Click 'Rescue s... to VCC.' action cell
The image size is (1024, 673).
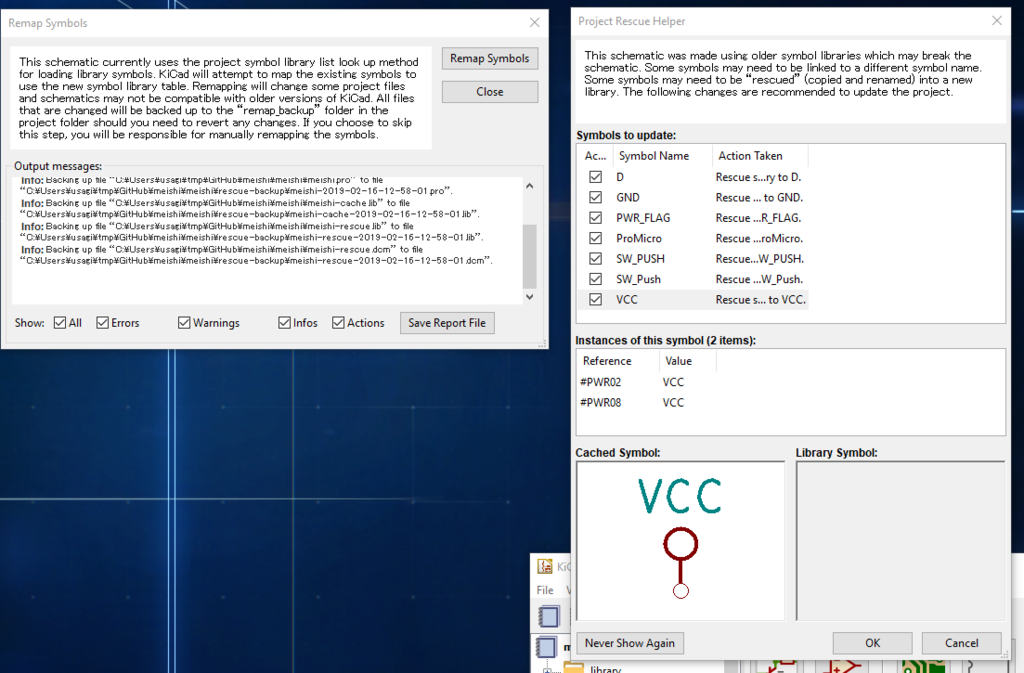(x=761, y=300)
